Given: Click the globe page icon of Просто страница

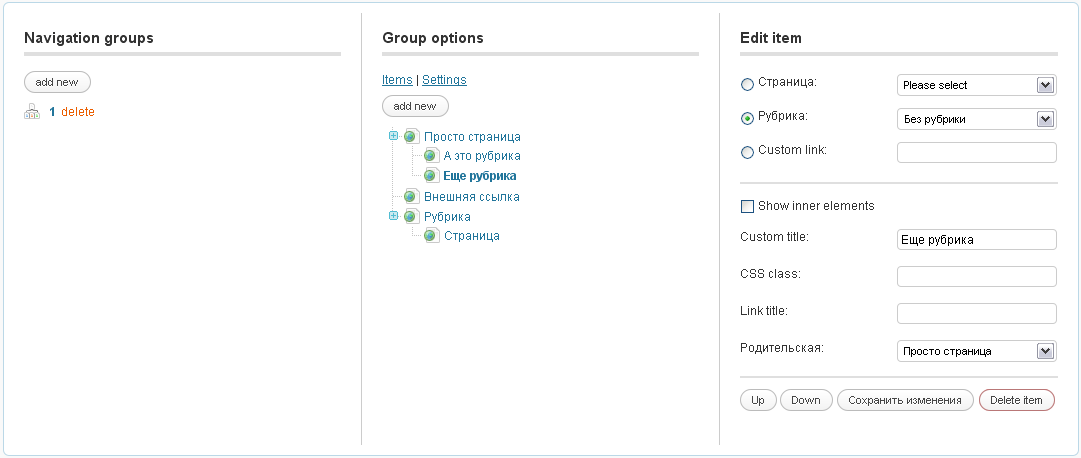Looking at the screenshot, I should [412, 137].
